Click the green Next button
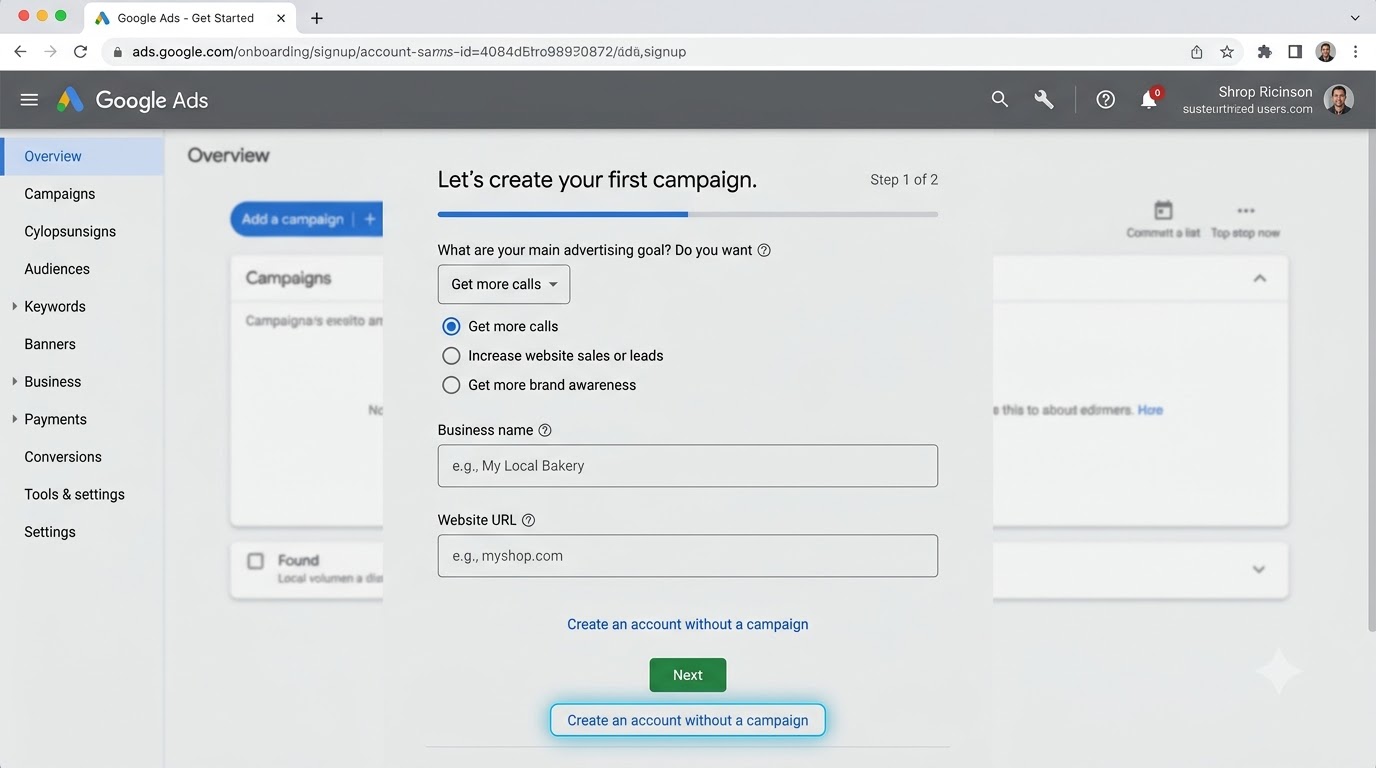 click(688, 675)
